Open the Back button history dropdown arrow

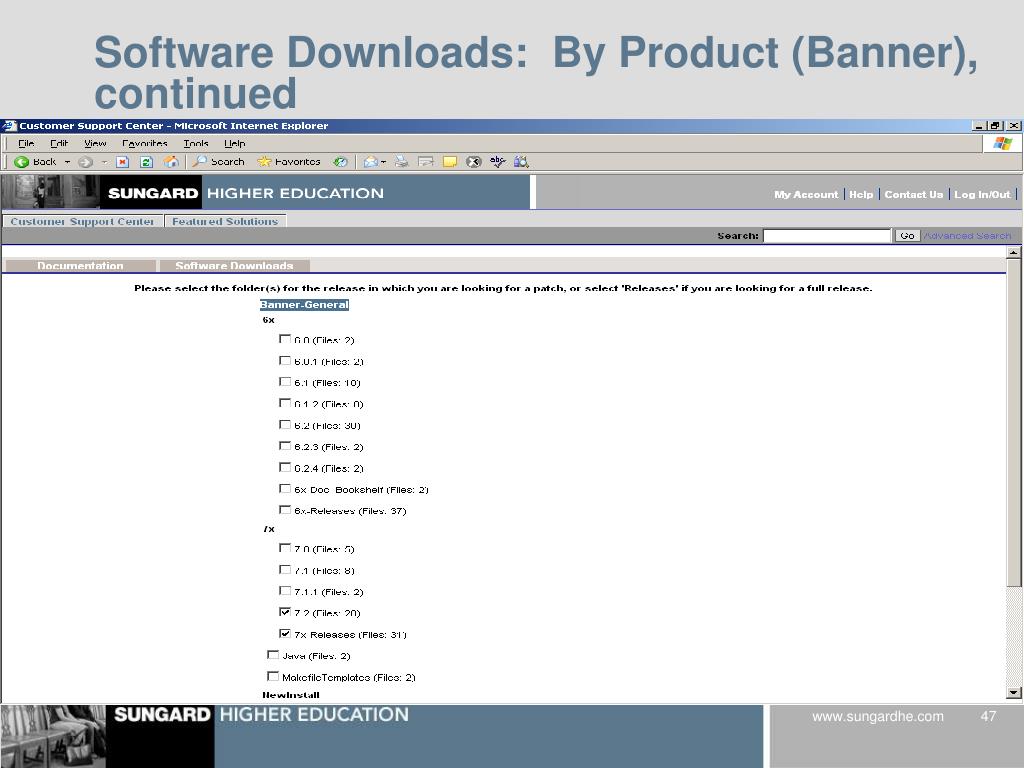(67, 162)
